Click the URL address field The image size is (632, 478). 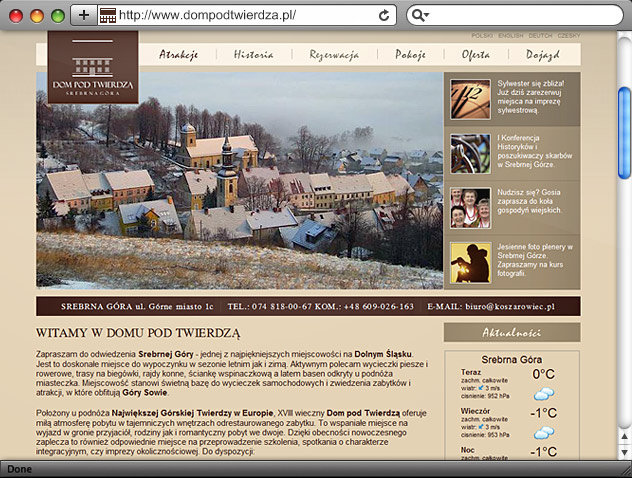tap(246, 15)
